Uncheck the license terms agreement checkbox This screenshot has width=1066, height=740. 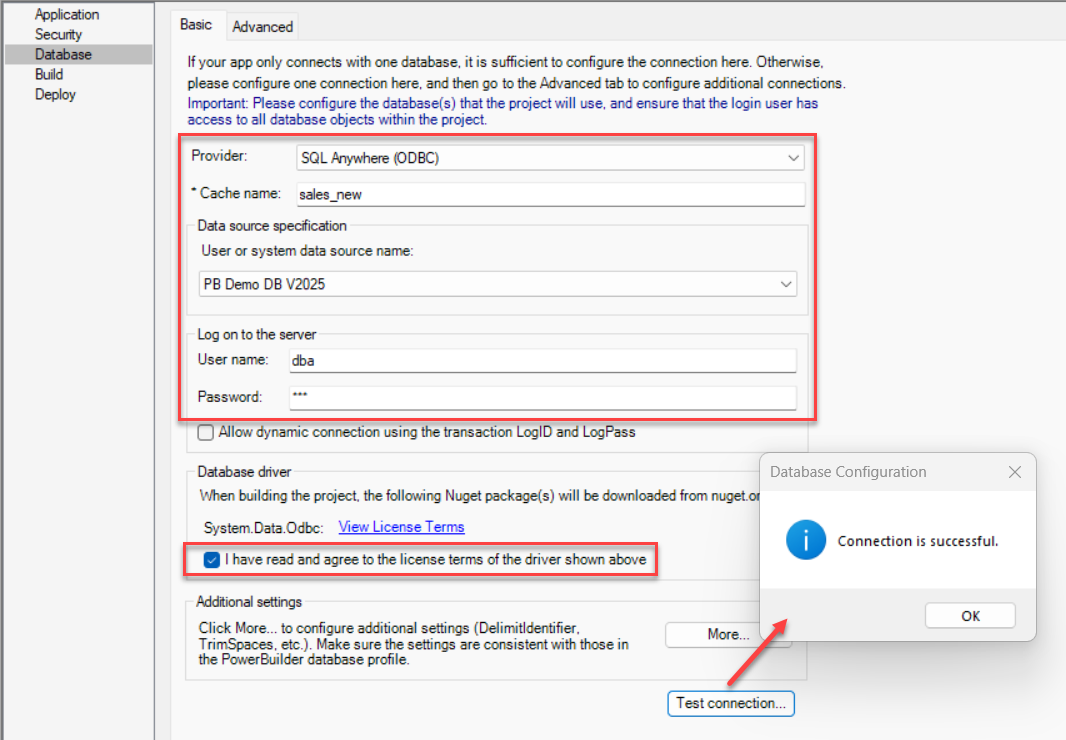pos(211,560)
